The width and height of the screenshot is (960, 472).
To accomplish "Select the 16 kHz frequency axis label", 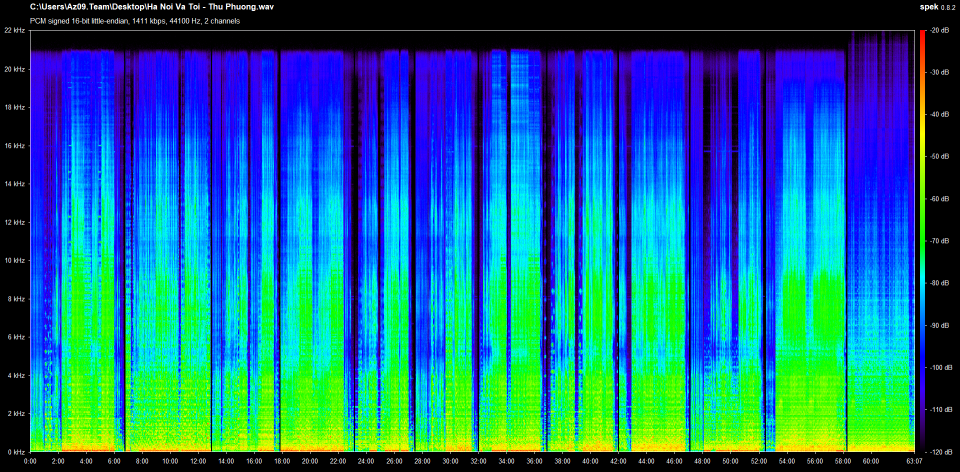I will (16, 146).
